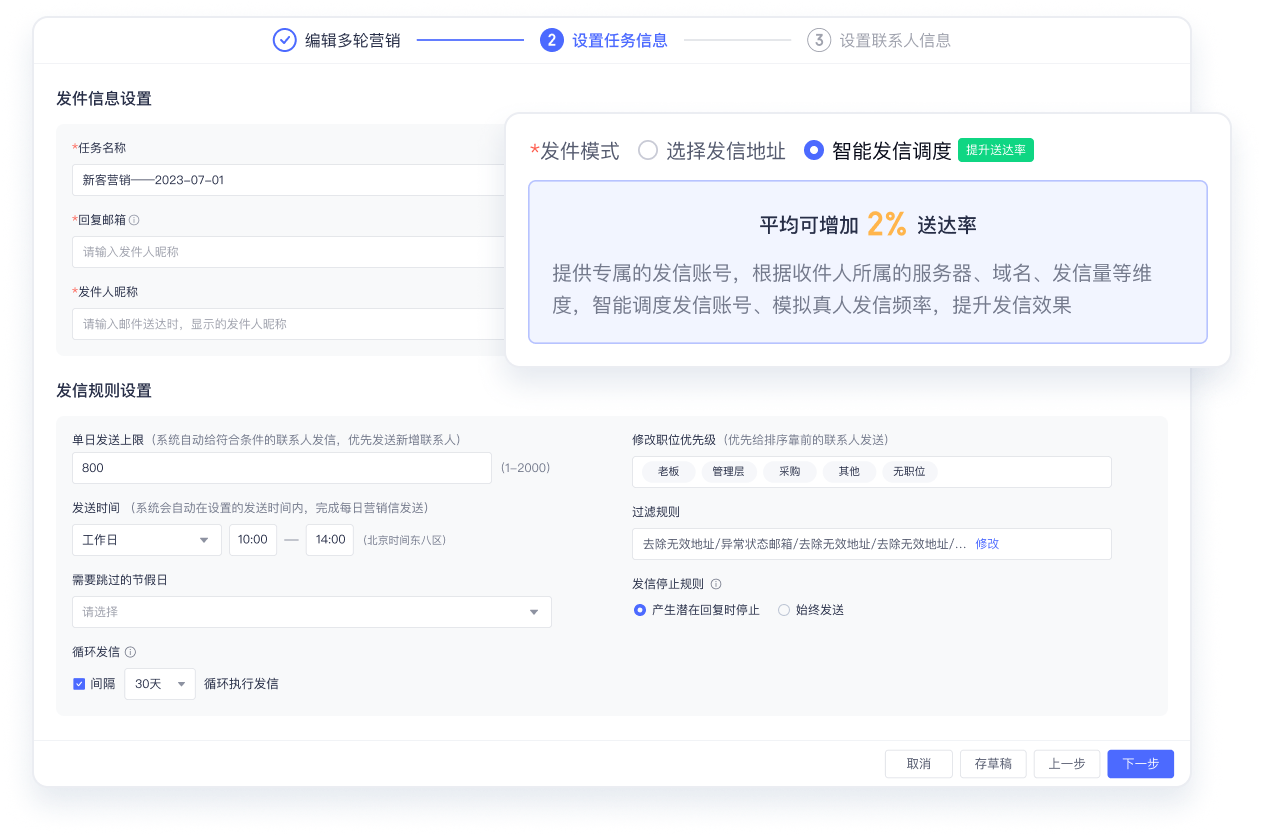Go to 设置联系人信息 step
The height and width of the screenshot is (836, 1264).
pos(894,41)
